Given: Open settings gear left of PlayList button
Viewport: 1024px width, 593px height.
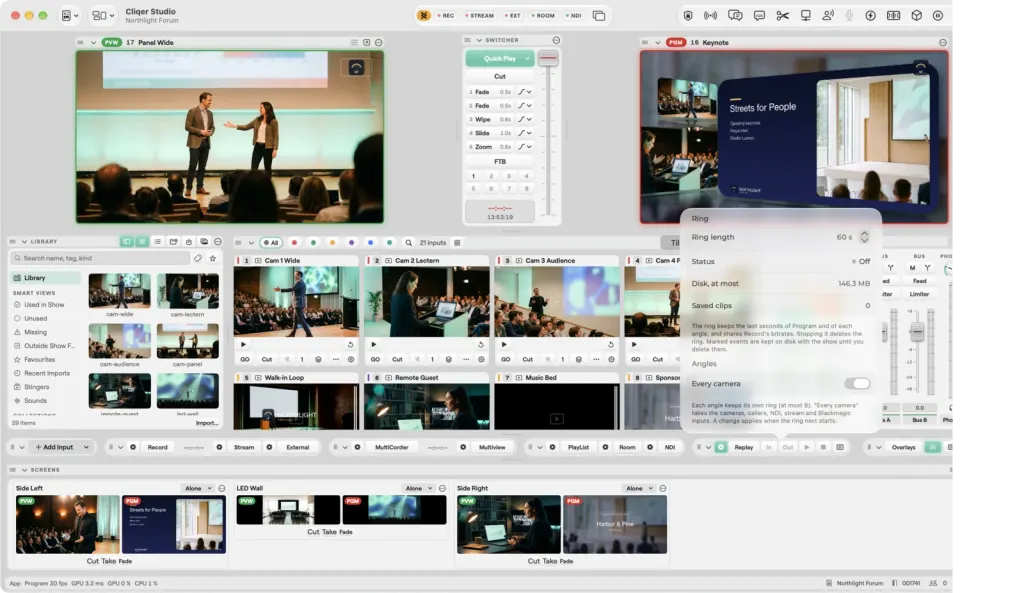Looking at the screenshot, I should [x=552, y=447].
